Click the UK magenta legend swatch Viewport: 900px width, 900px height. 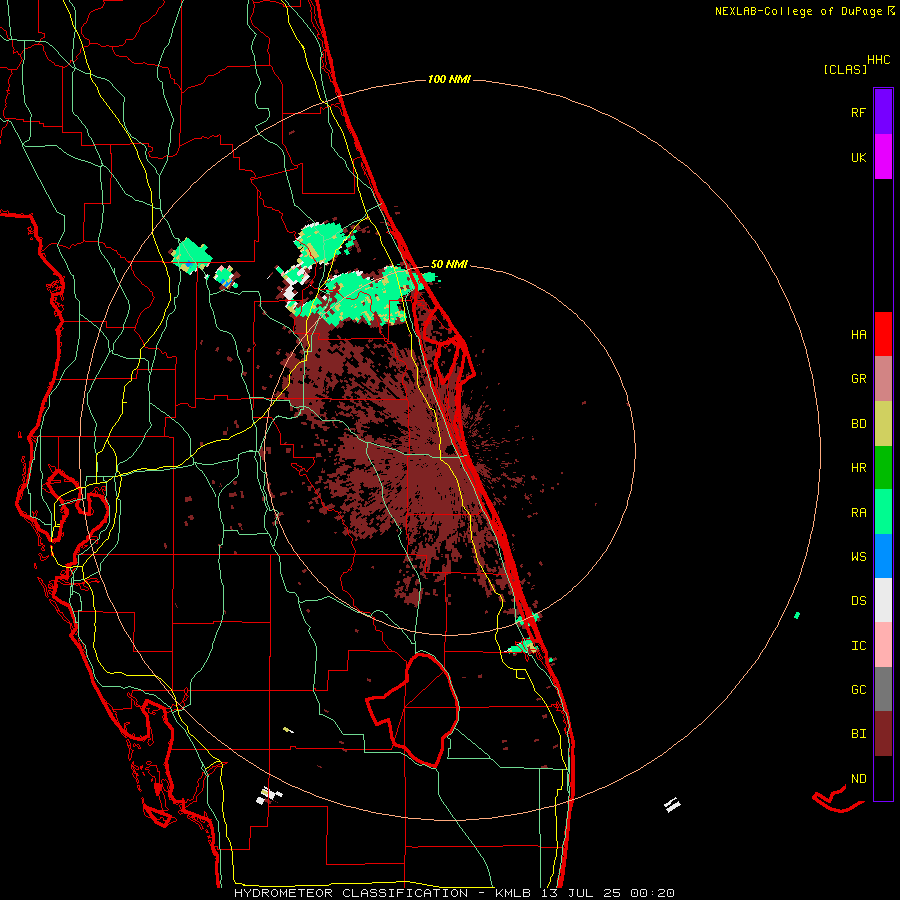click(x=883, y=157)
